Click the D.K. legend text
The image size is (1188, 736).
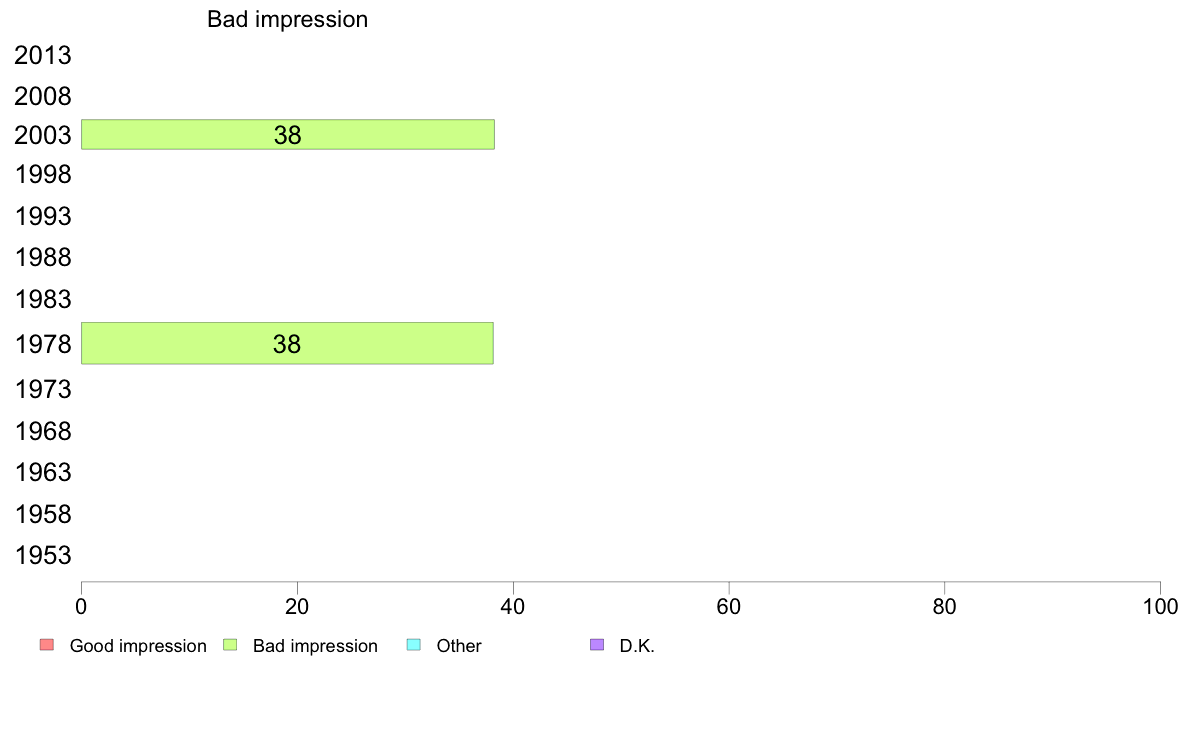click(x=637, y=646)
